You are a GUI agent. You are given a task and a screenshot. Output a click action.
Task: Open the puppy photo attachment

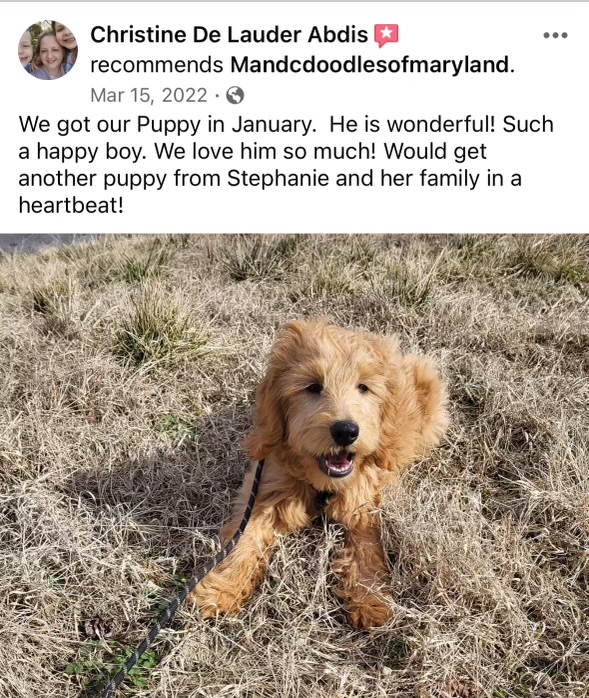click(294, 466)
